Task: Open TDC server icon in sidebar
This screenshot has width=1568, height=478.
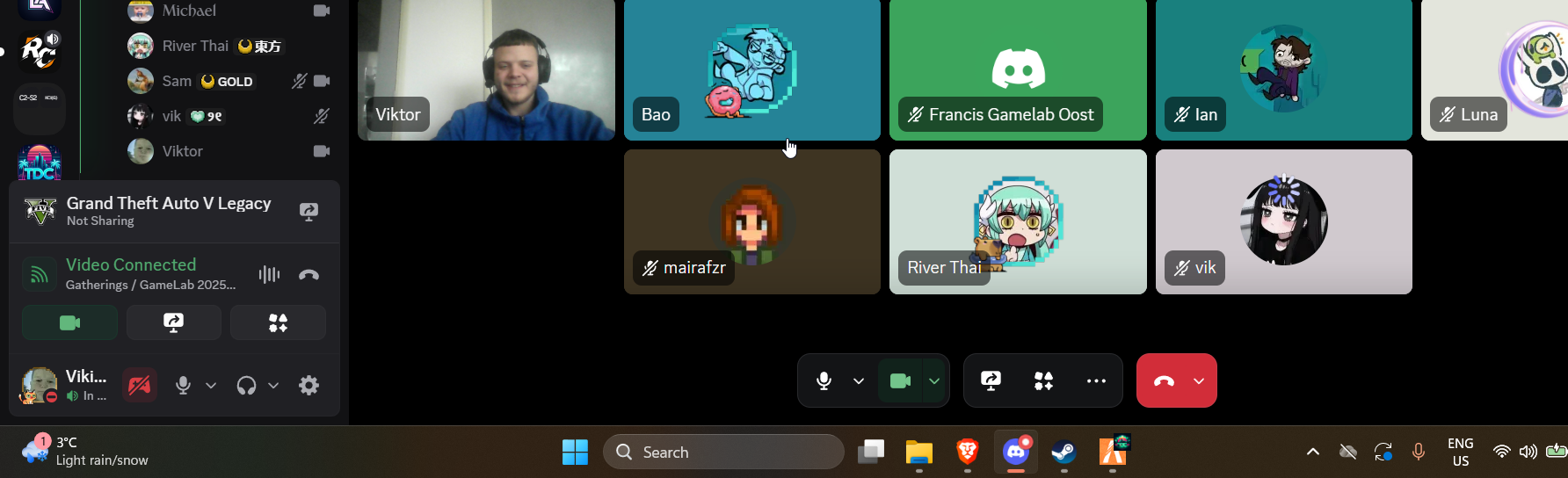Action: 40,163
